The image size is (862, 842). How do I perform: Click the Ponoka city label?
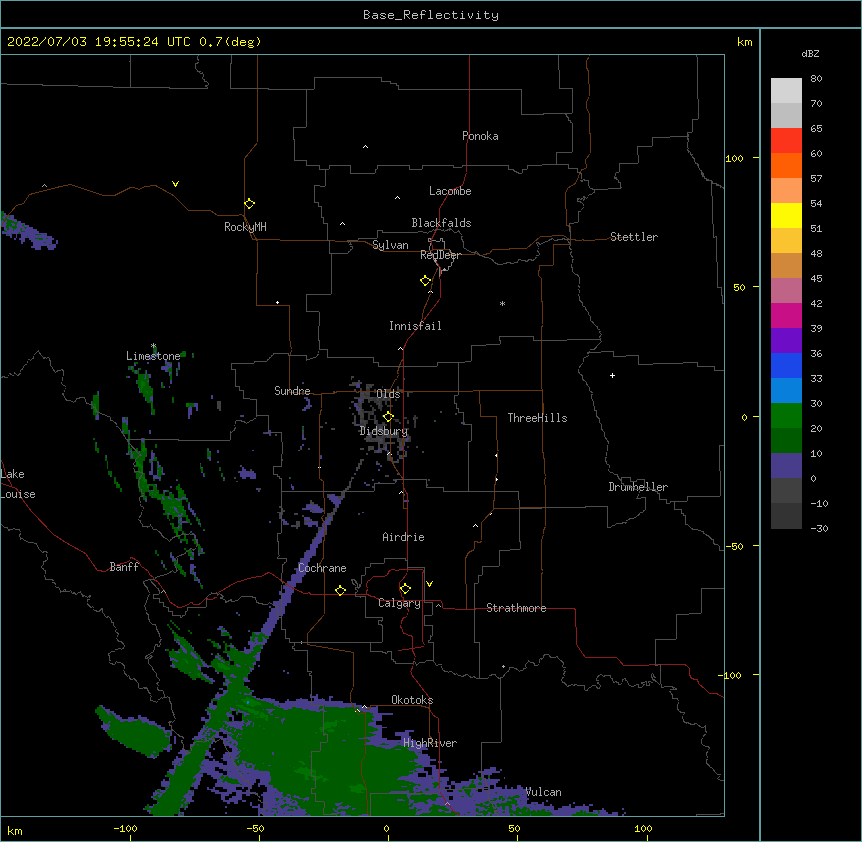(480, 136)
